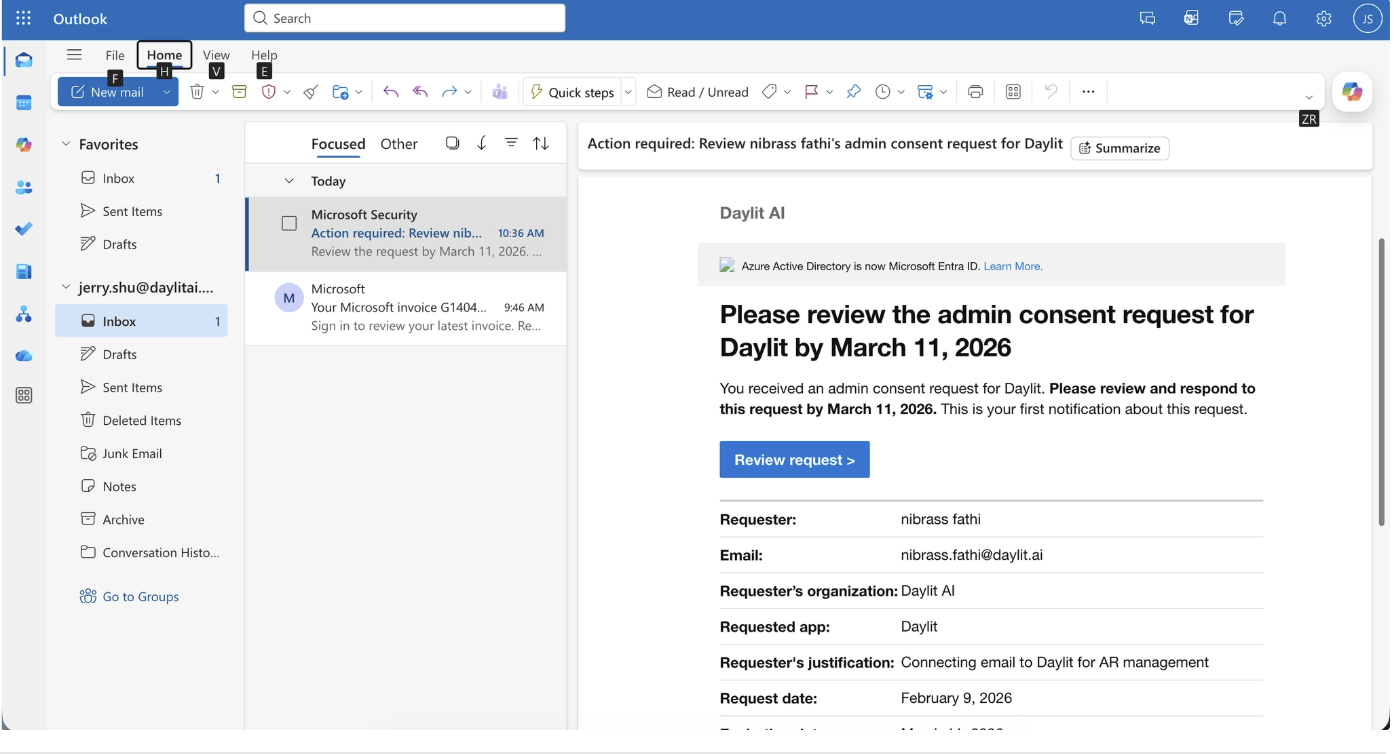
Task: Snooze message with the clock icon
Action: pyautogui.click(x=883, y=92)
